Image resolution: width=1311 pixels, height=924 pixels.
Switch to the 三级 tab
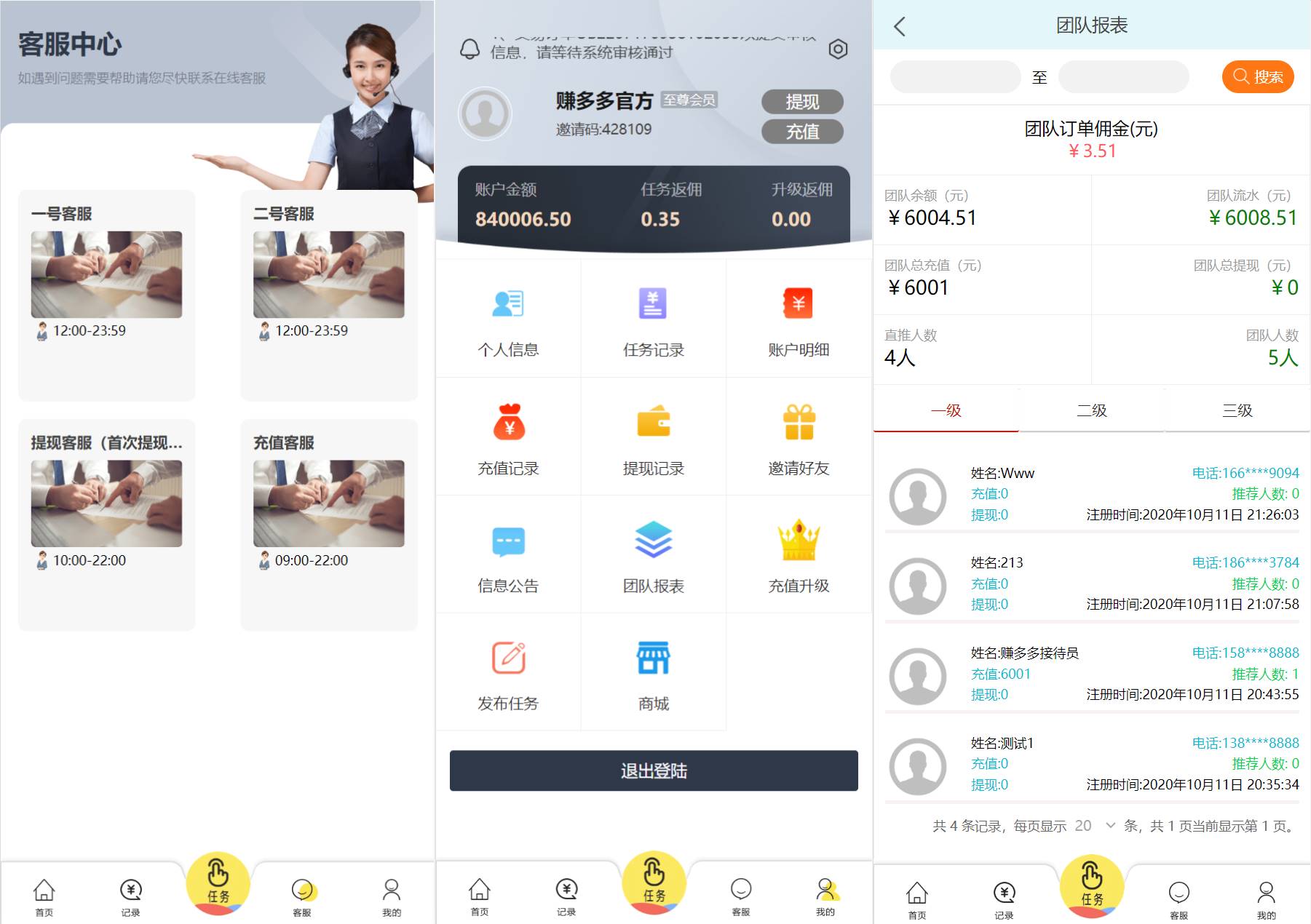point(1237,411)
